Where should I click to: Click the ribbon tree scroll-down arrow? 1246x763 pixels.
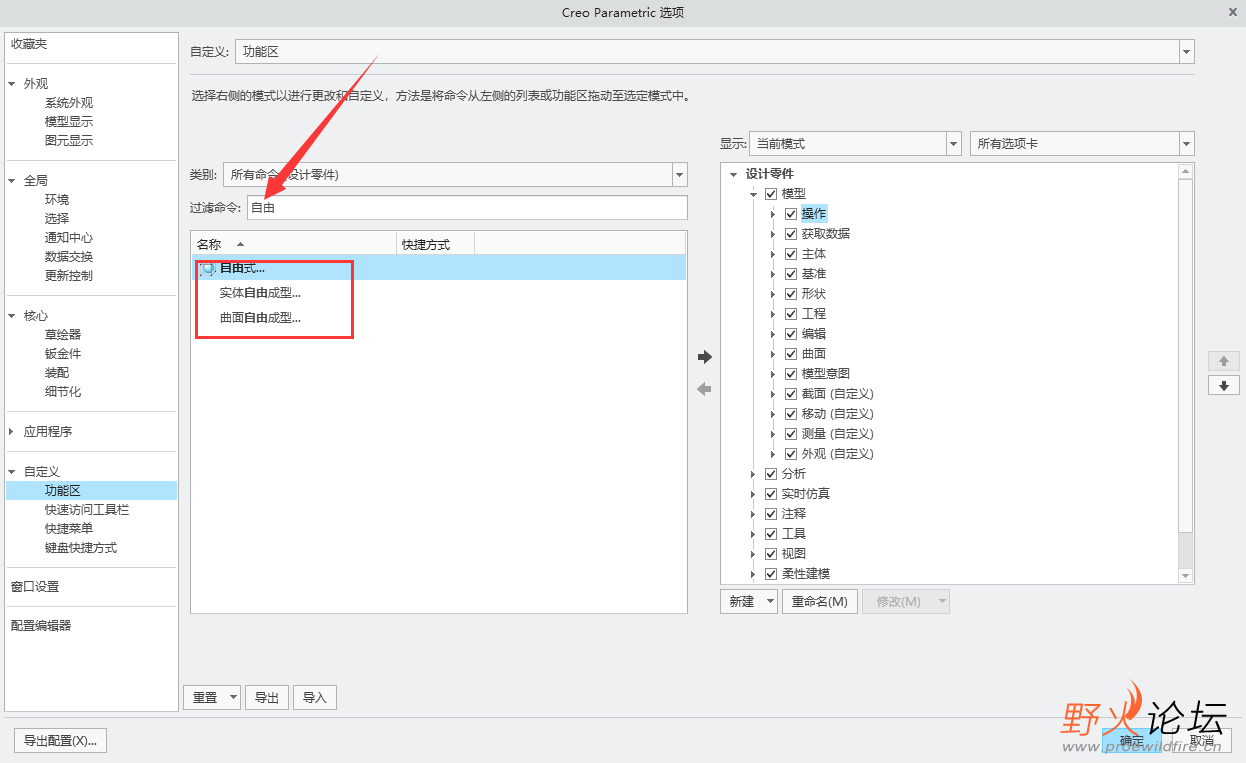[x=1186, y=575]
